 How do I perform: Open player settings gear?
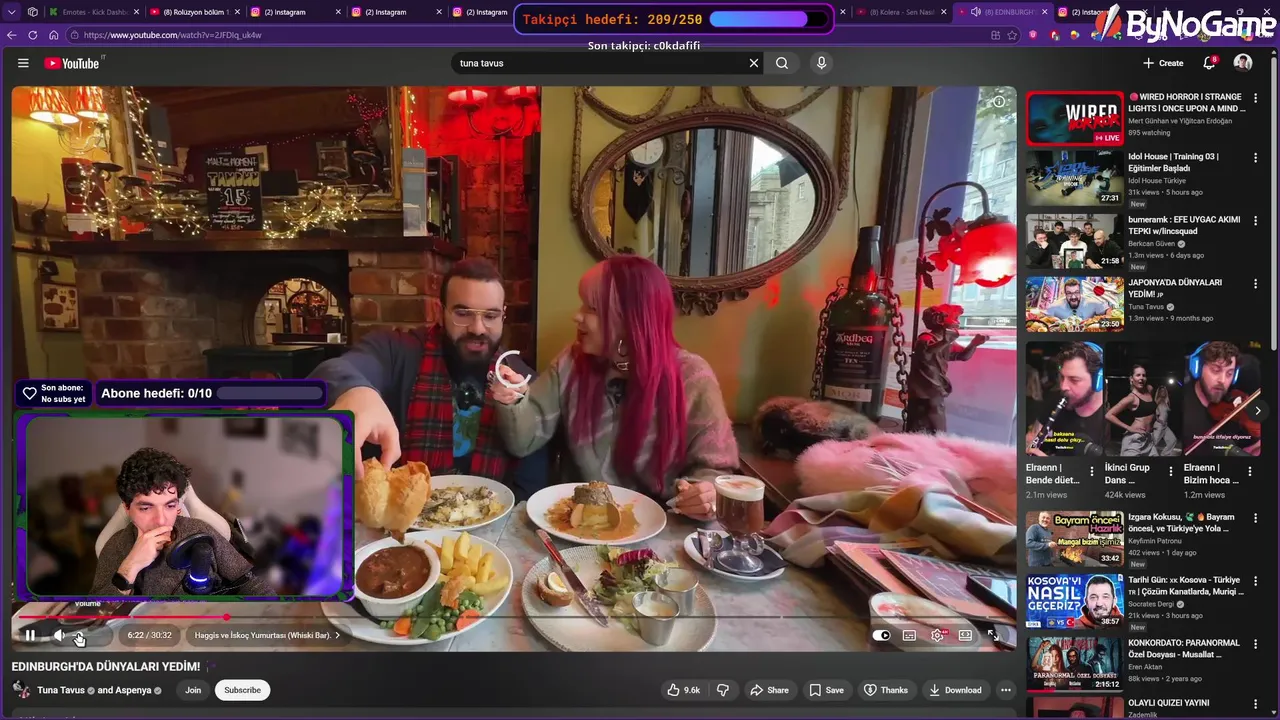938,635
